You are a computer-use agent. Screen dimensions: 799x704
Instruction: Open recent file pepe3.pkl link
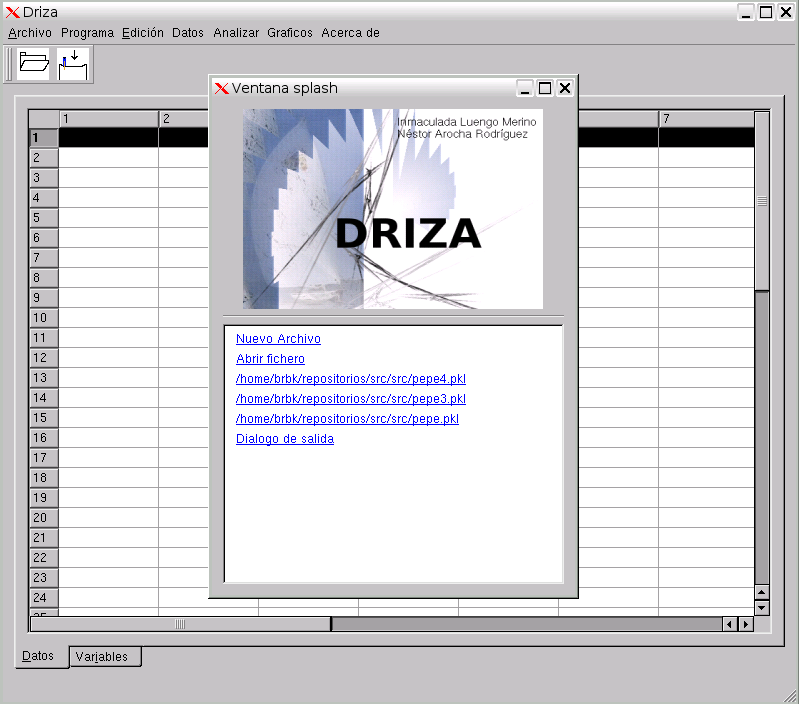pyautogui.click(x=351, y=398)
